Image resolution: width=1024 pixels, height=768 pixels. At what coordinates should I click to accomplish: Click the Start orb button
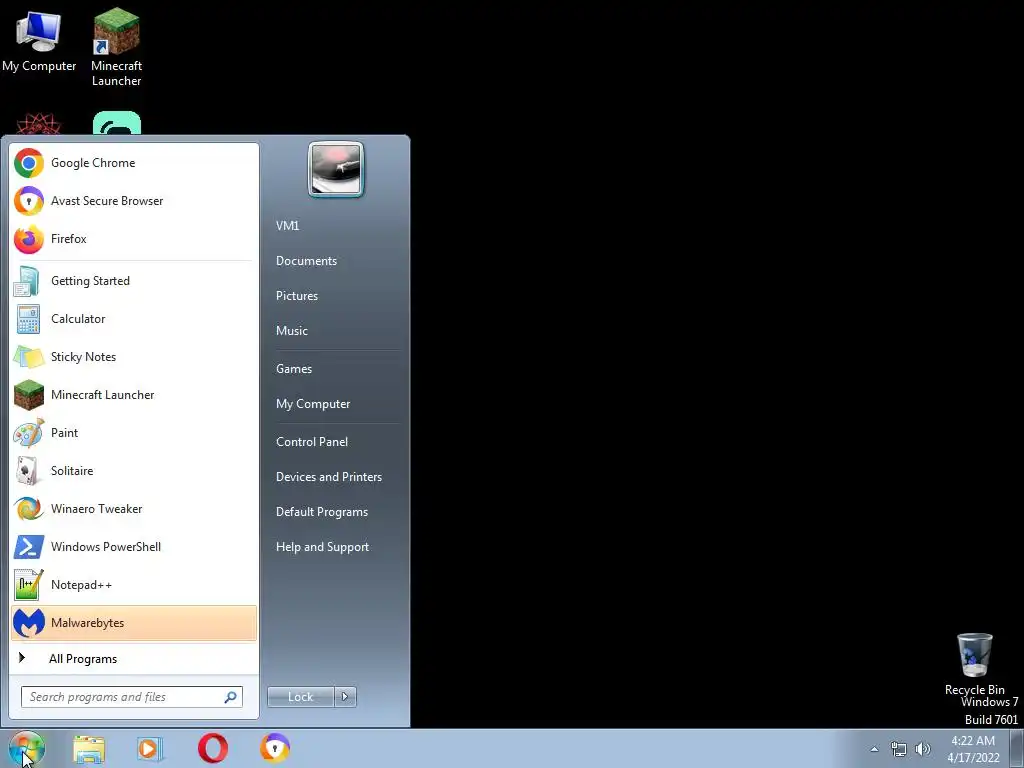click(x=26, y=748)
